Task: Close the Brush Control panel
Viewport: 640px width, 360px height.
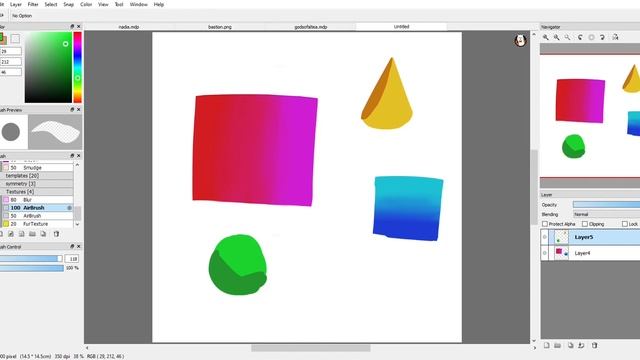Action: pos(79,247)
